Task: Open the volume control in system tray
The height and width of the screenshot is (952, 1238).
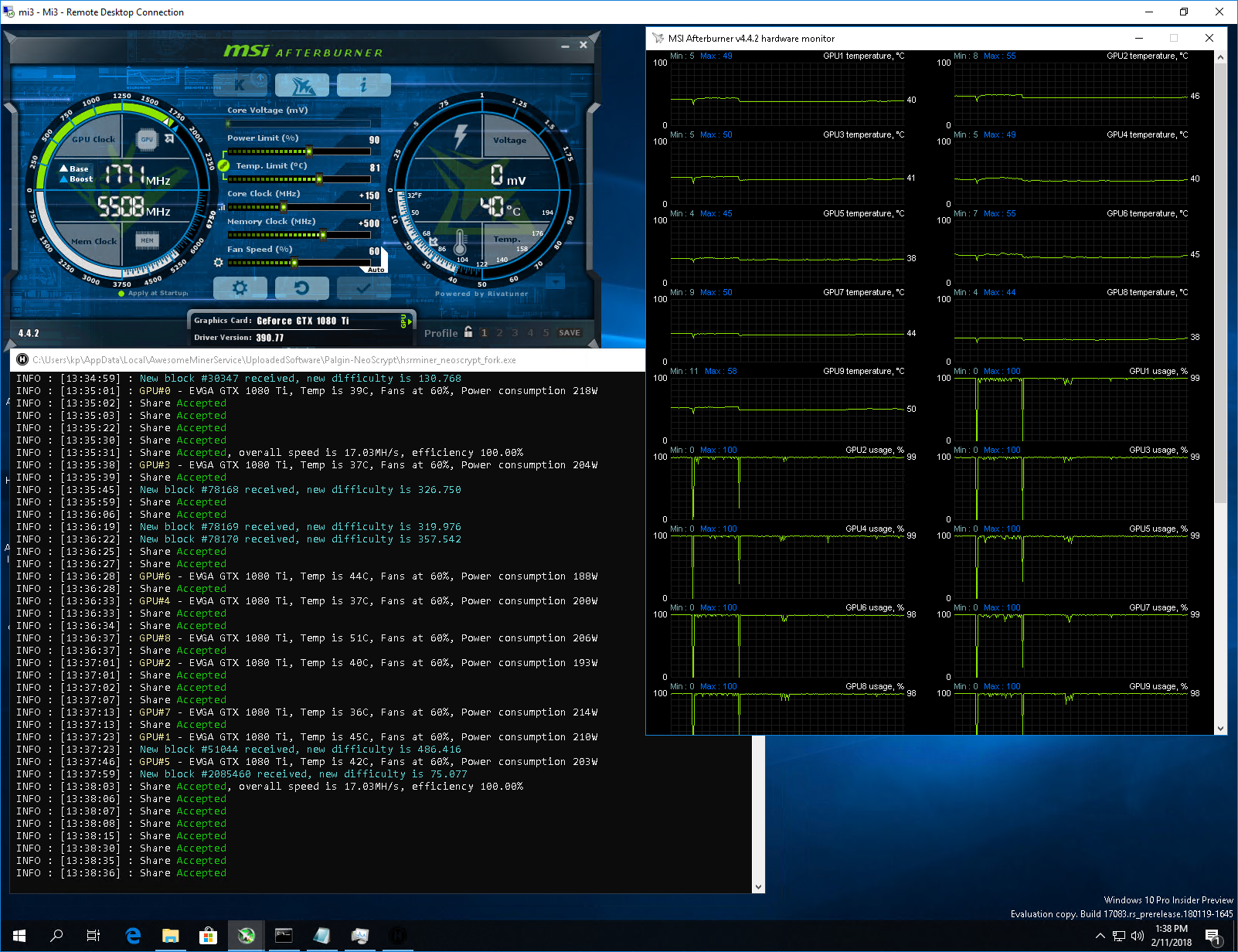Action: tap(1137, 936)
